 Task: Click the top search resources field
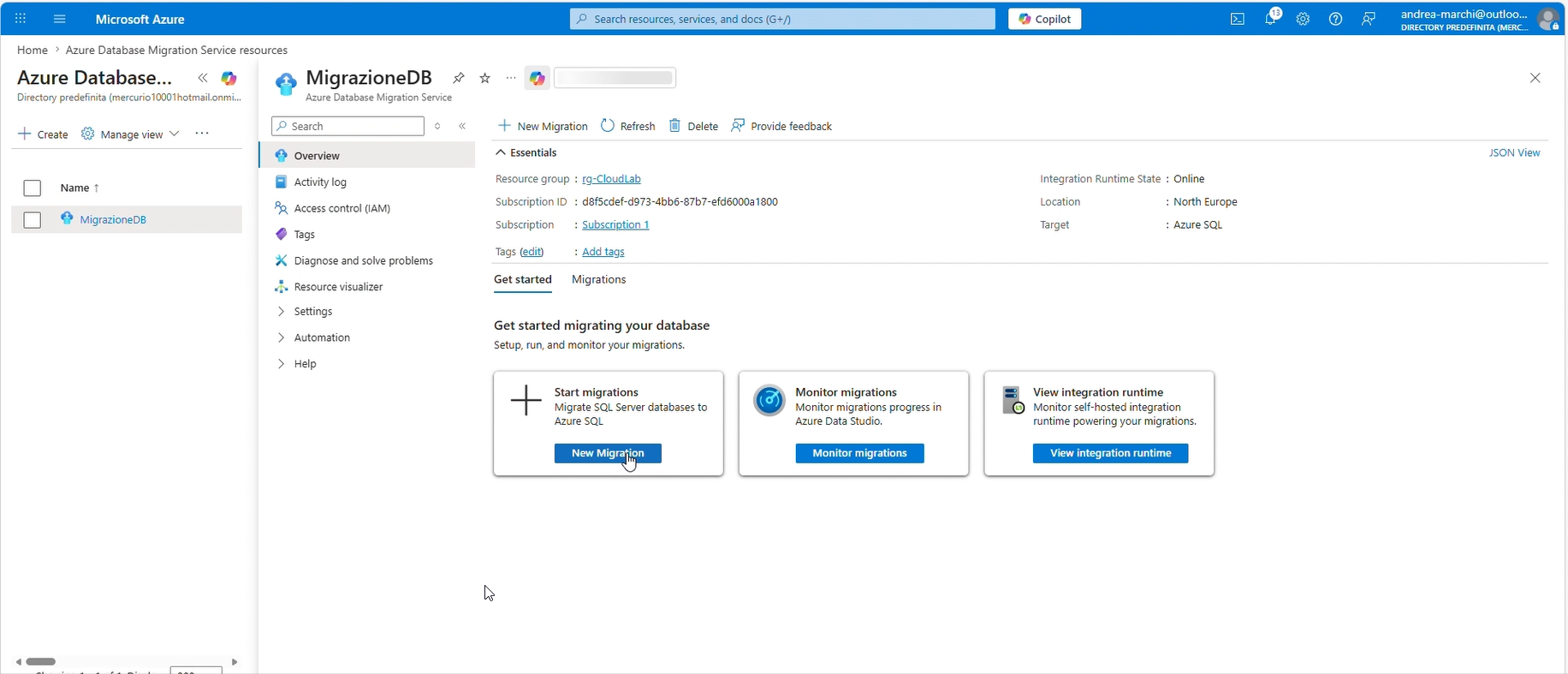[x=782, y=19]
